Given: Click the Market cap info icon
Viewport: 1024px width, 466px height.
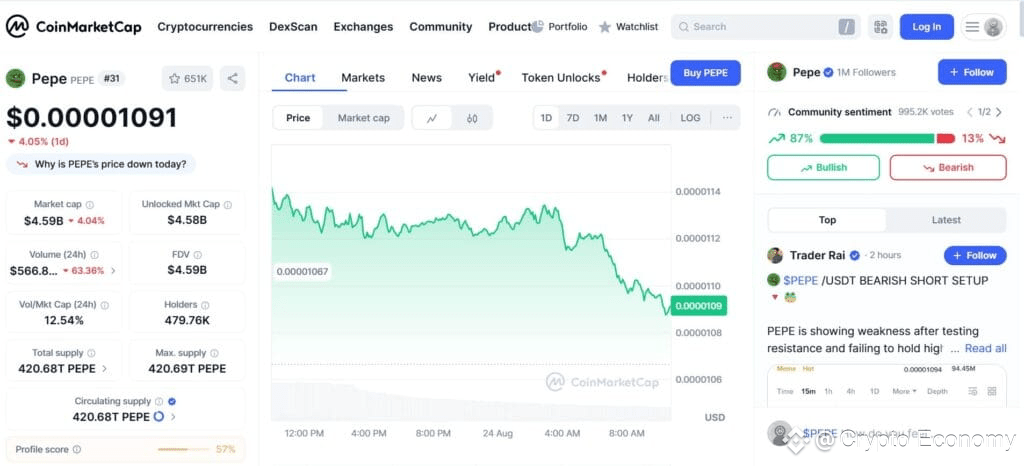Looking at the screenshot, I should coord(90,204).
